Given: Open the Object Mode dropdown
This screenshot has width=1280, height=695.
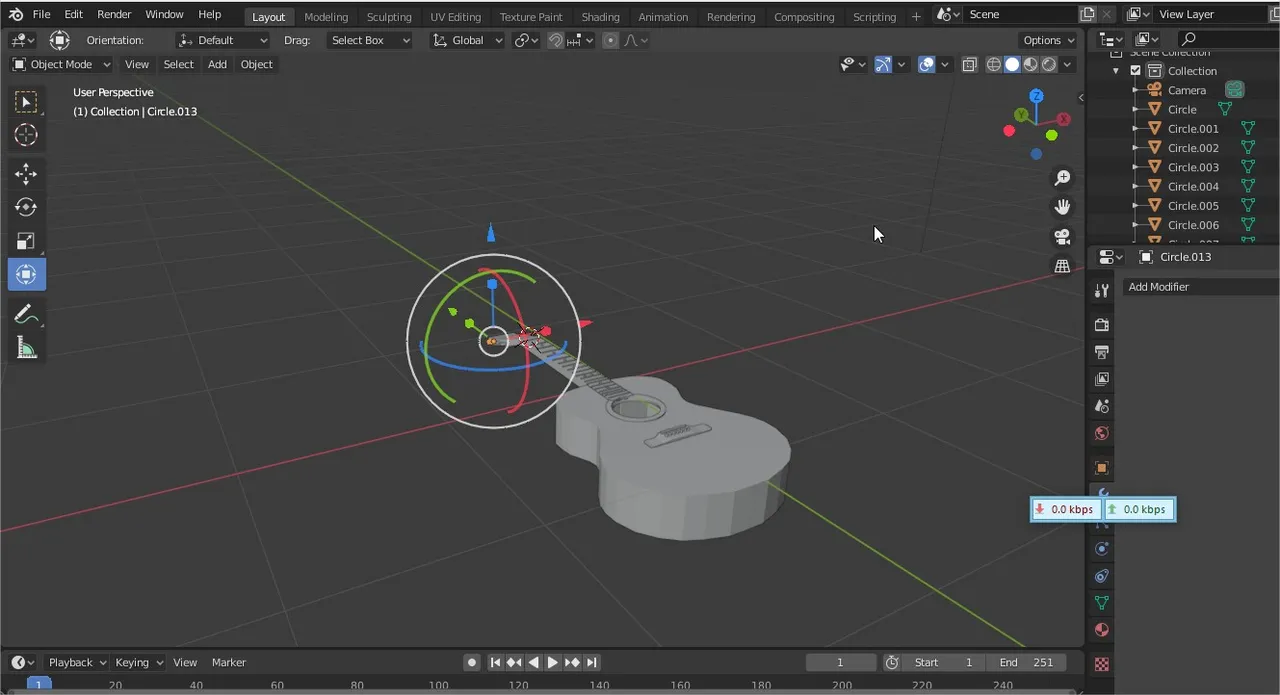Looking at the screenshot, I should (x=62, y=64).
